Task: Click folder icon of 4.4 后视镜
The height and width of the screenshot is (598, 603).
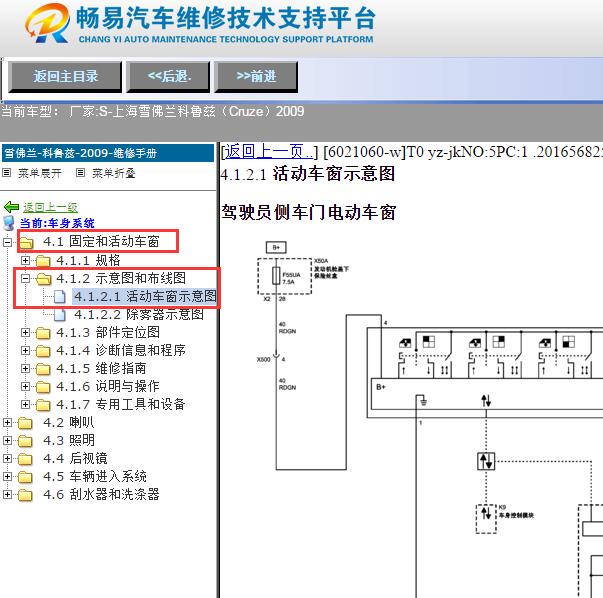Action: coord(25,458)
